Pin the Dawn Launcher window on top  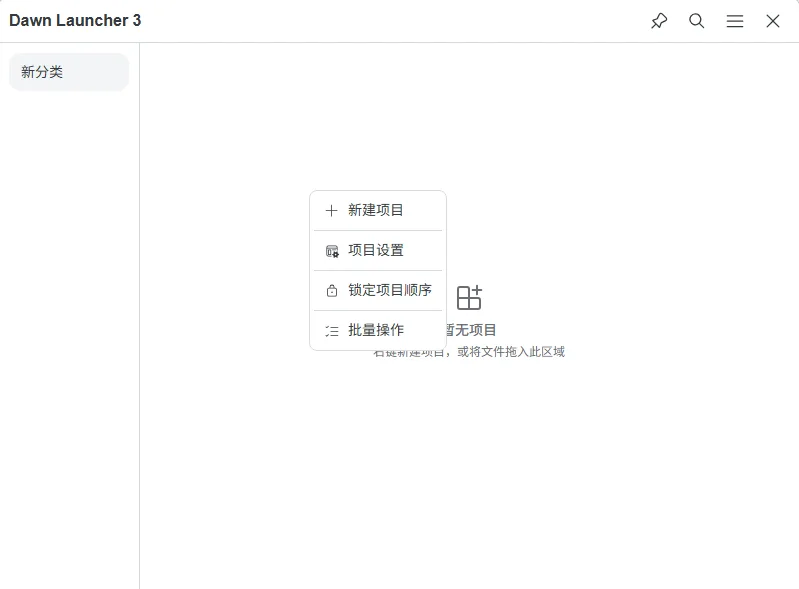pos(659,21)
